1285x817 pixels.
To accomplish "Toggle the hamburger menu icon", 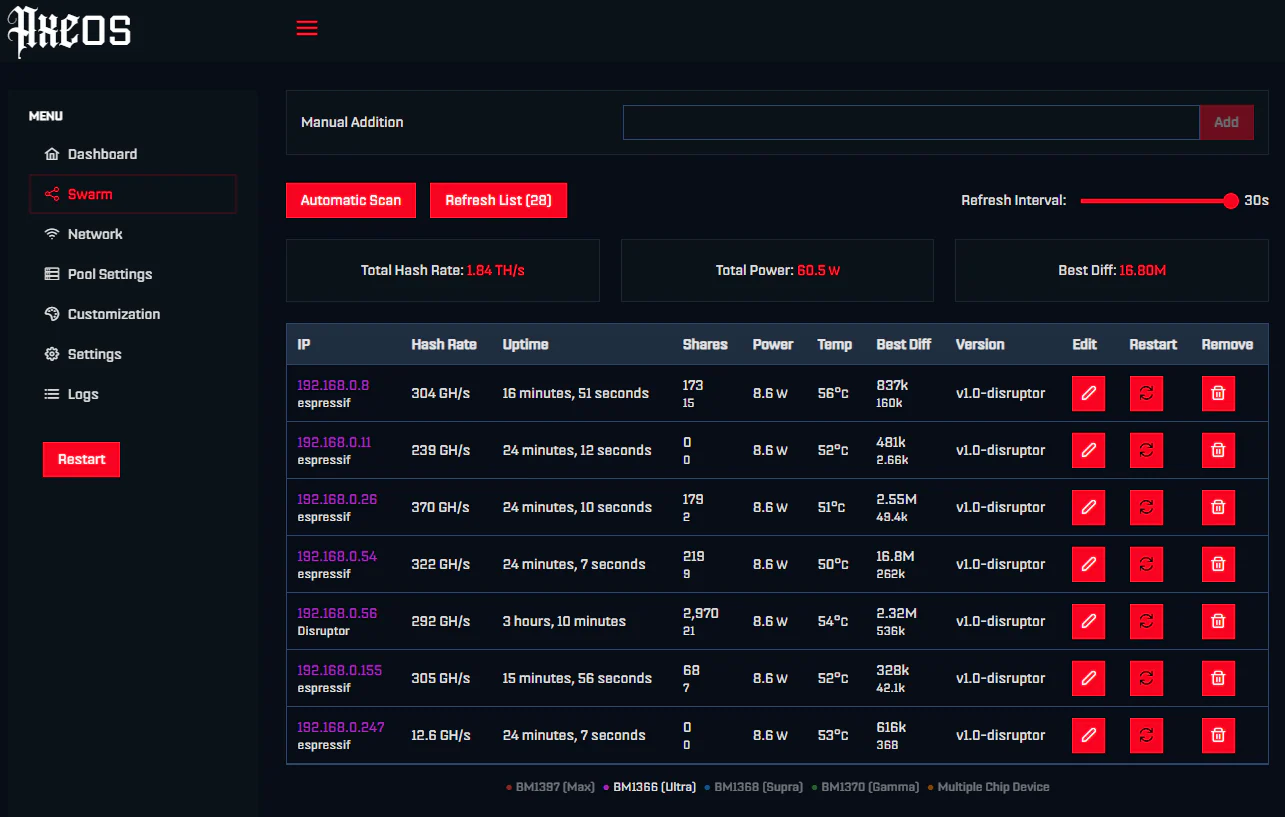I will coord(307,29).
